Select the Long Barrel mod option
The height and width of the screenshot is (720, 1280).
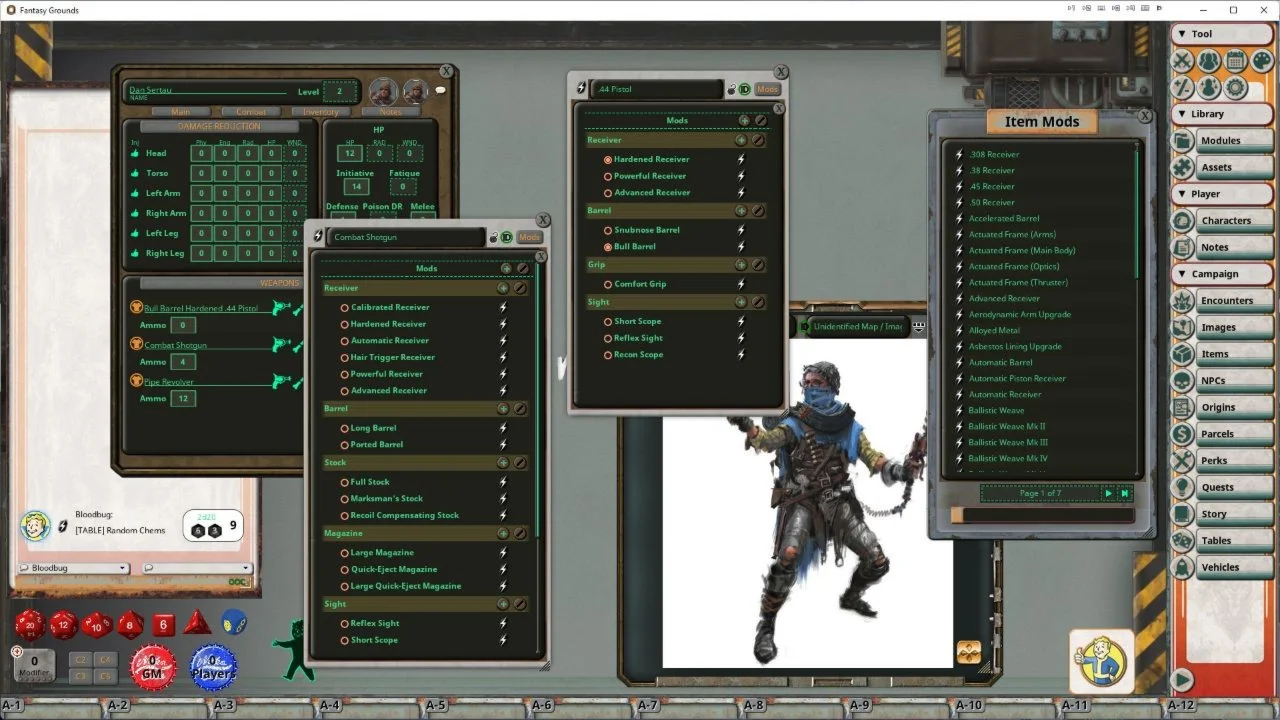(345, 428)
